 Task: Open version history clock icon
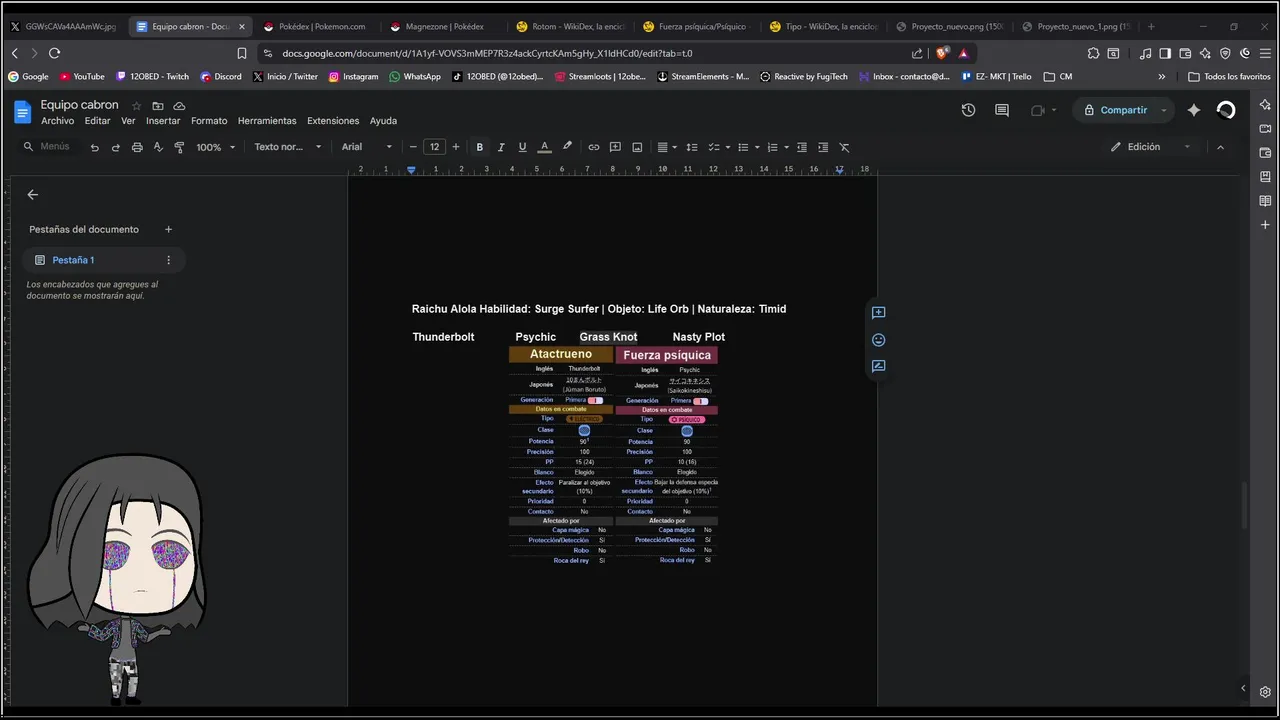point(968,110)
